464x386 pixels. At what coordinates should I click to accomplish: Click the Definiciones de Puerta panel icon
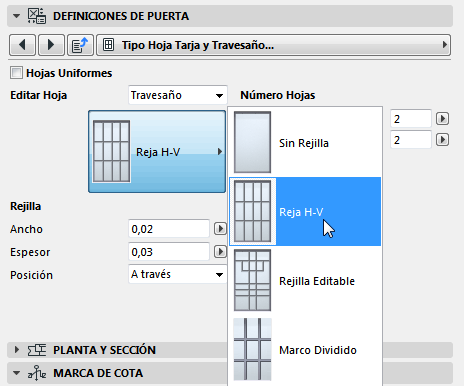(37, 16)
